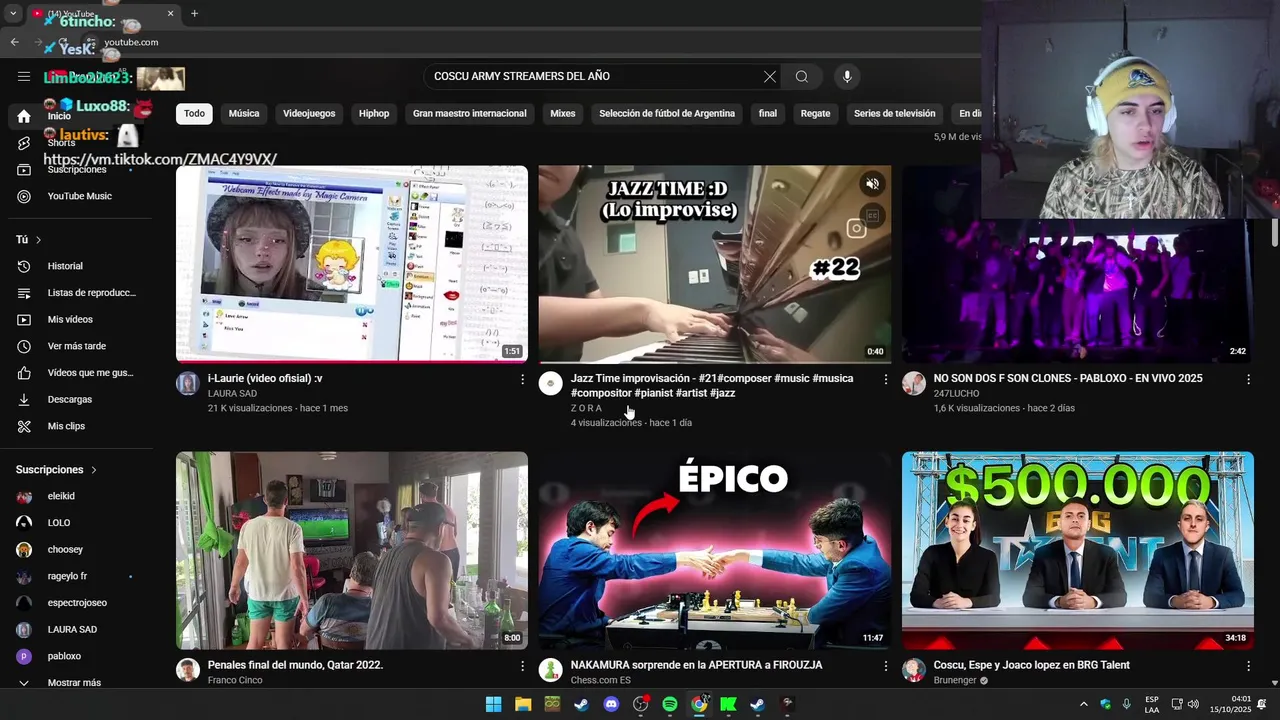The height and width of the screenshot is (720, 1280).
Task: Clear the search query with the X
Action: 770,77
